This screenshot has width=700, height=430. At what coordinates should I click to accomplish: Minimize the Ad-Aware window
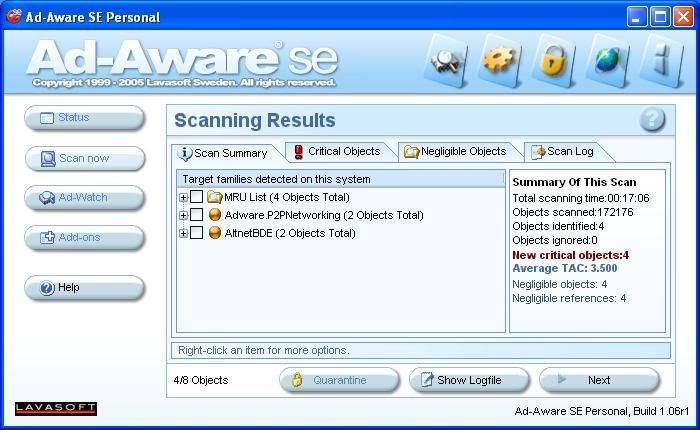point(637,17)
